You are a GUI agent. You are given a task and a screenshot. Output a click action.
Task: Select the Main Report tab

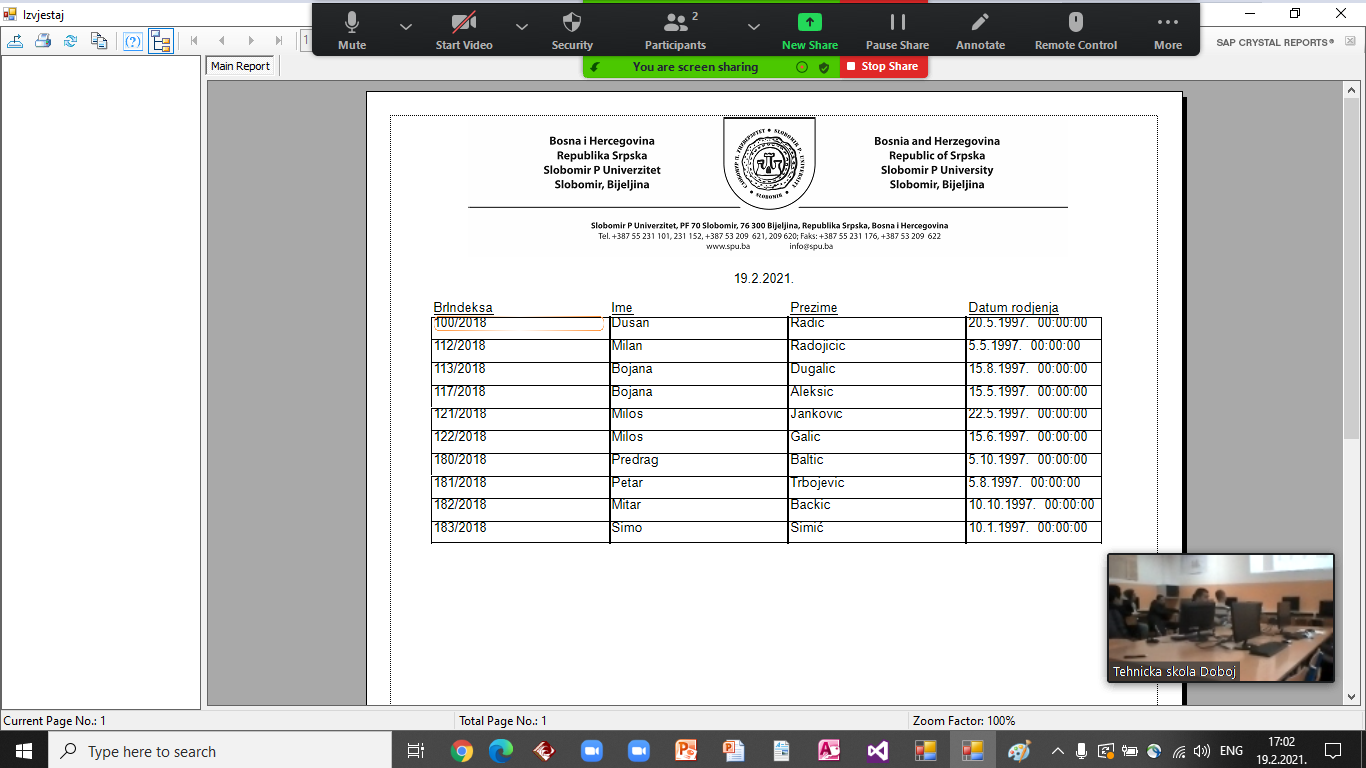(x=240, y=66)
